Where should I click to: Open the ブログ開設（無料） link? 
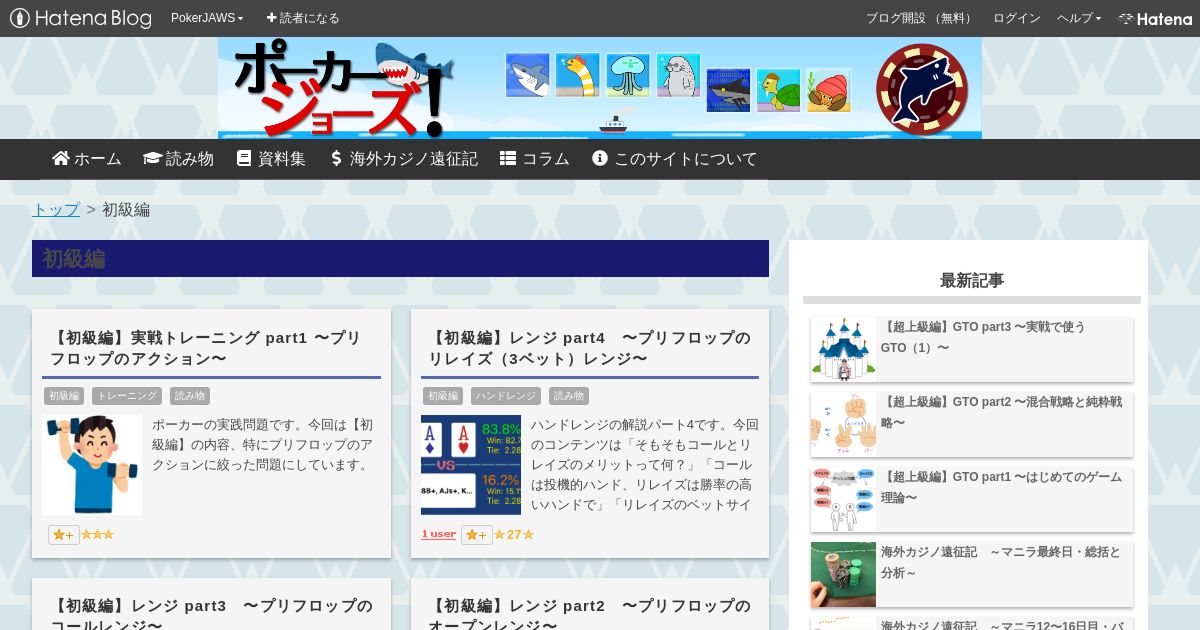tap(920, 18)
